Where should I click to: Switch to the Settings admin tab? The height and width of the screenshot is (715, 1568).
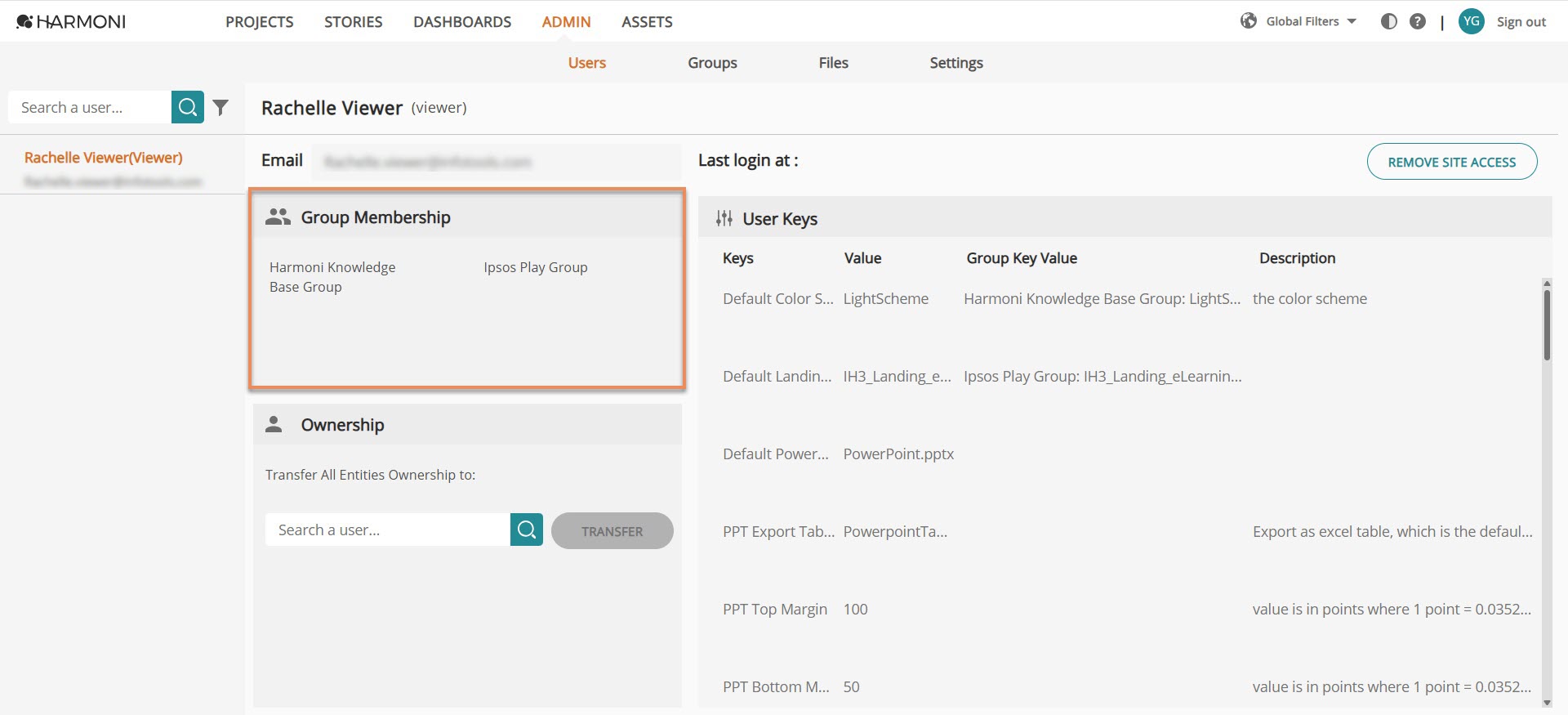click(956, 63)
